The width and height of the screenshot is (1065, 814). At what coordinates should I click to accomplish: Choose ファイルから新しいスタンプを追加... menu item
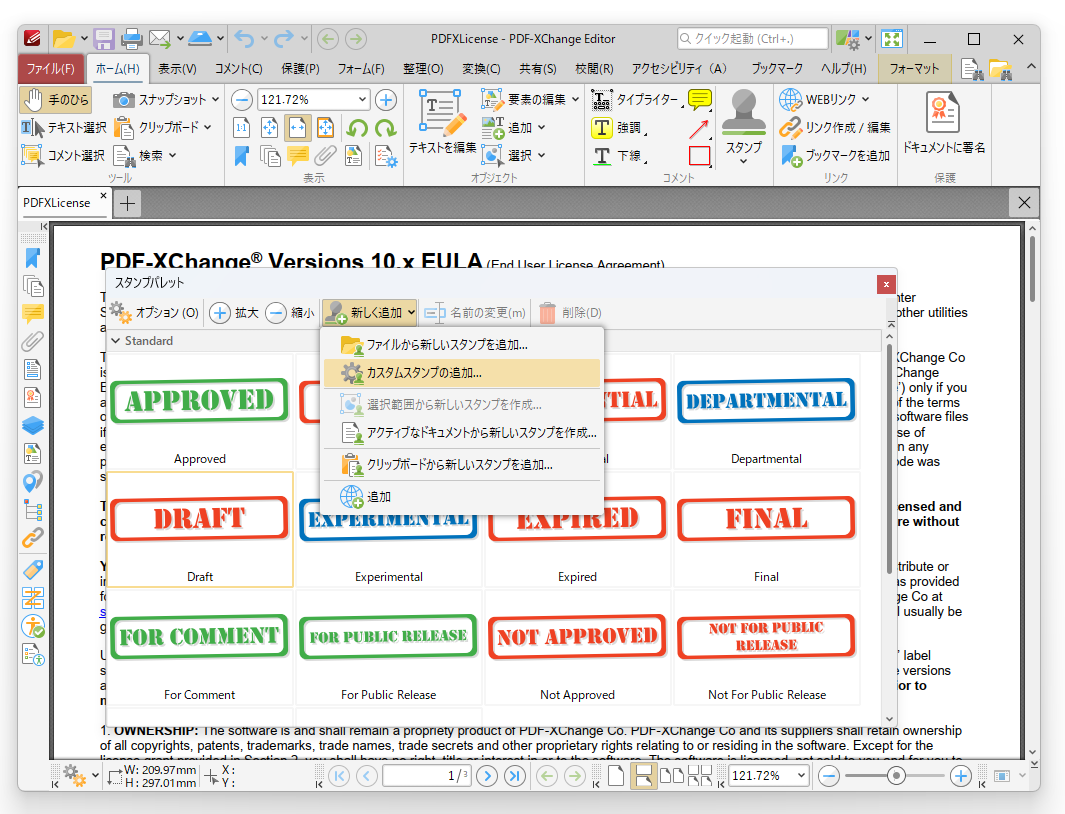click(x=462, y=345)
